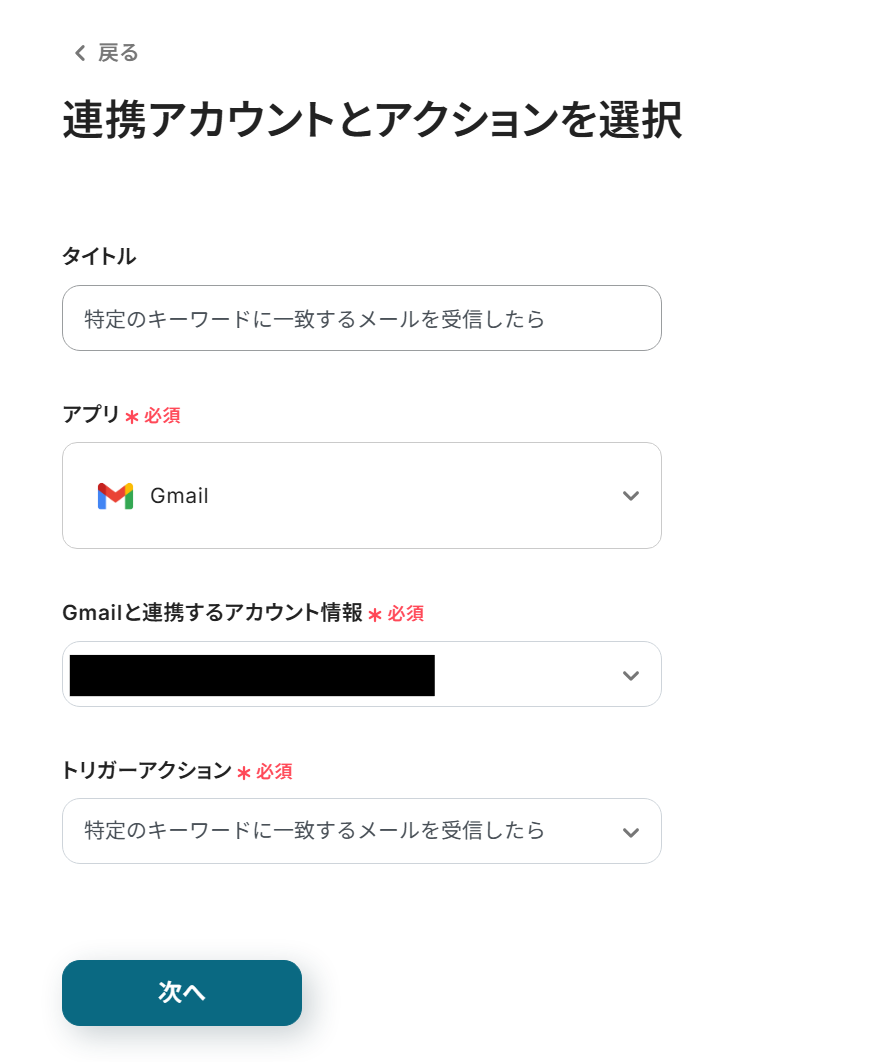This screenshot has width=885, height=1062.
Task: Open the Gmail account dropdown chevron
Action: tap(630, 675)
